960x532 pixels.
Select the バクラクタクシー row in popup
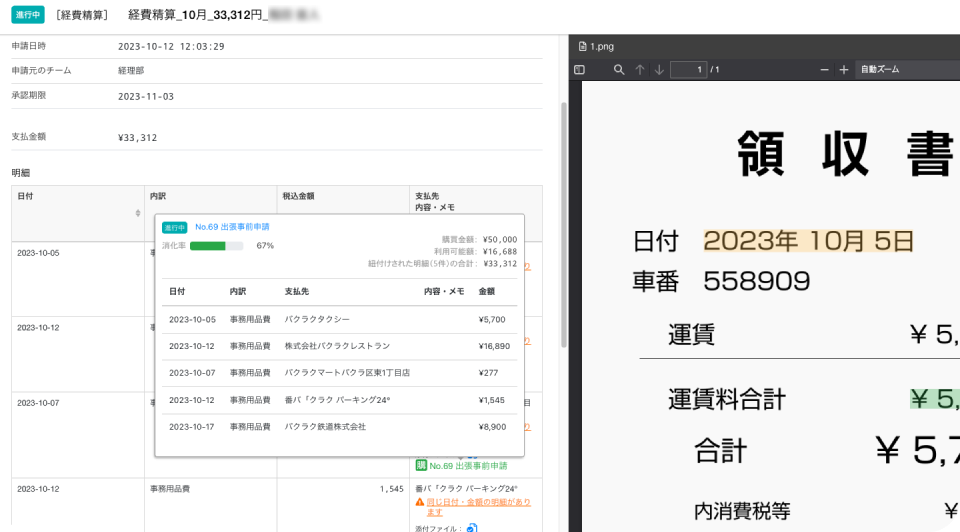coord(340,319)
